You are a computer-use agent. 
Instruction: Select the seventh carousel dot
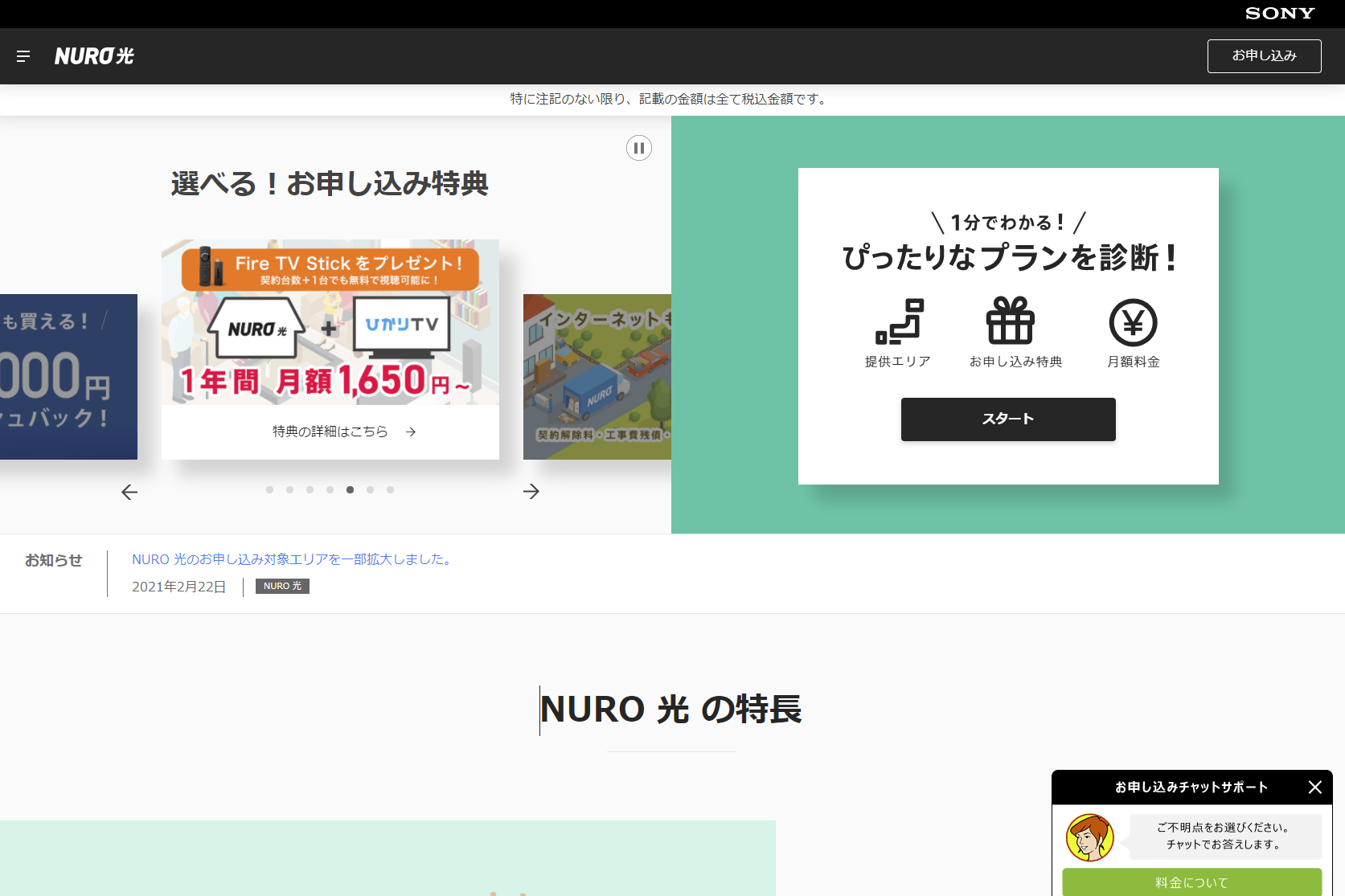click(x=390, y=489)
